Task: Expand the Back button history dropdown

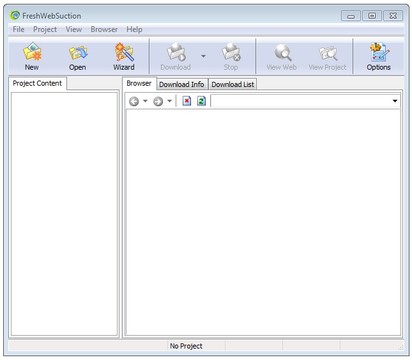Action: [145, 101]
